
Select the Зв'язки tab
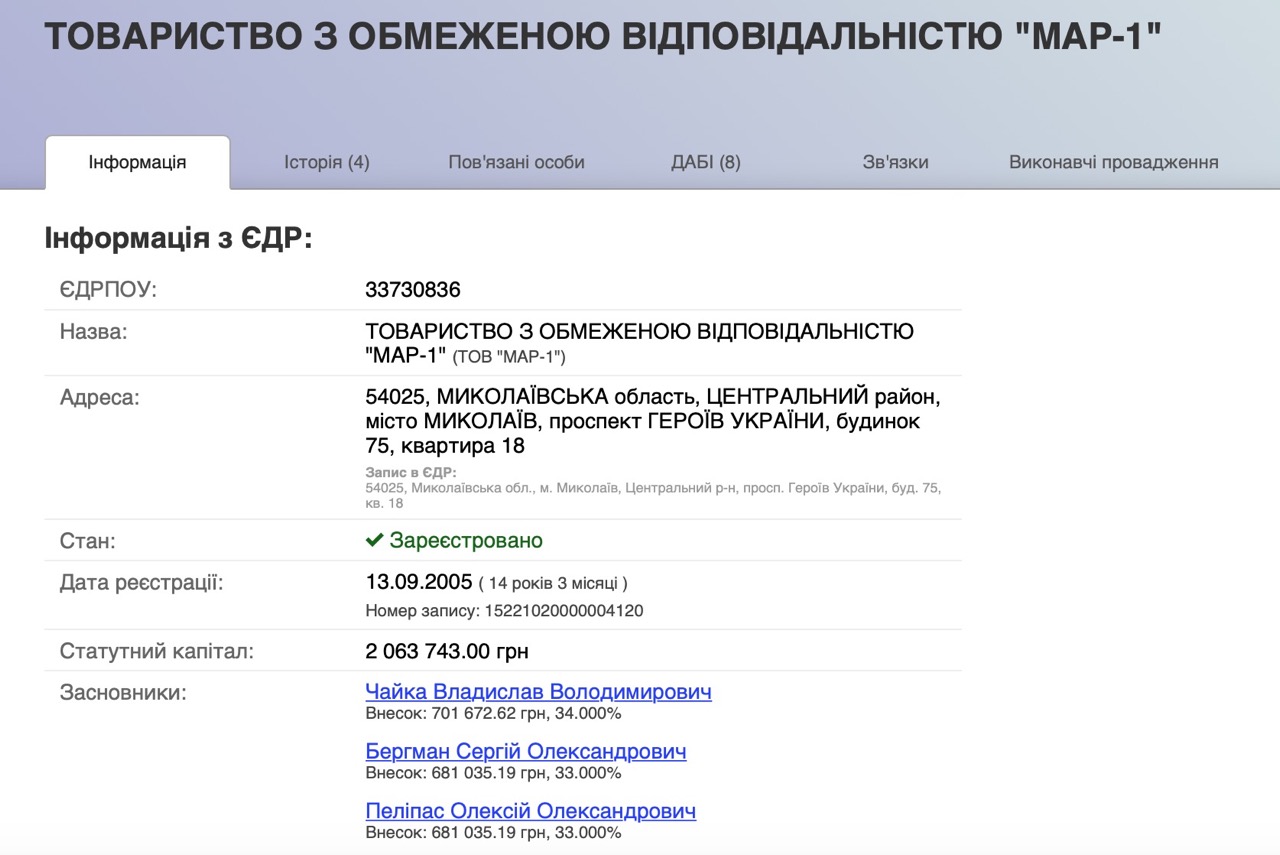[x=895, y=162]
